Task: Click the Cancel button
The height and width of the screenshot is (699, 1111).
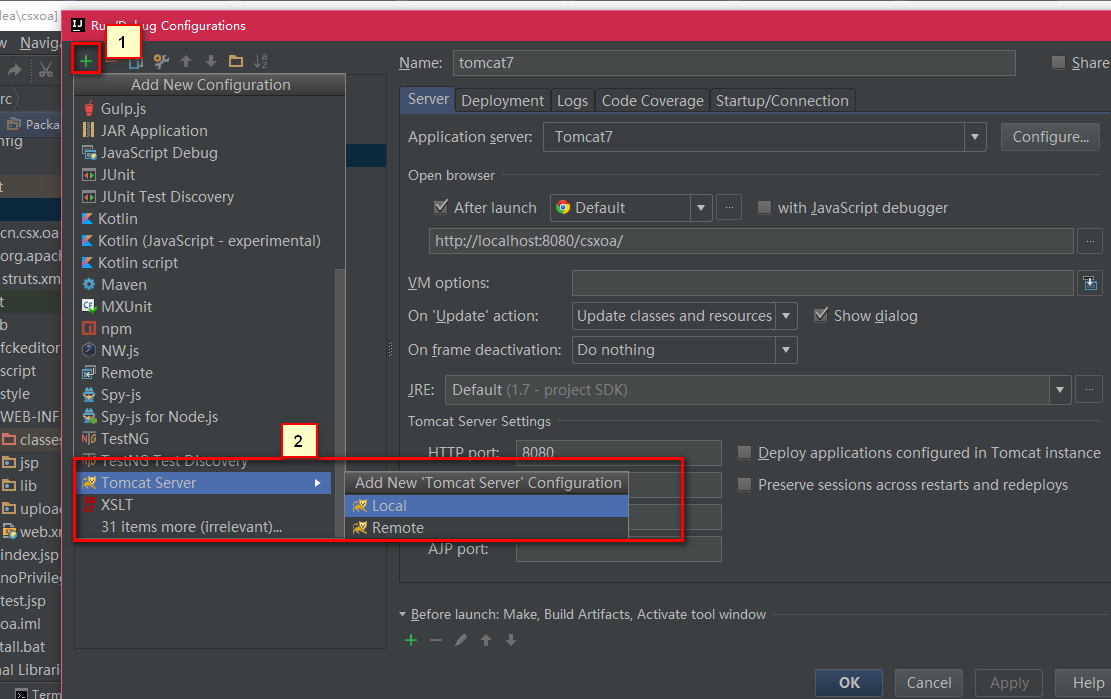Action: click(929, 683)
